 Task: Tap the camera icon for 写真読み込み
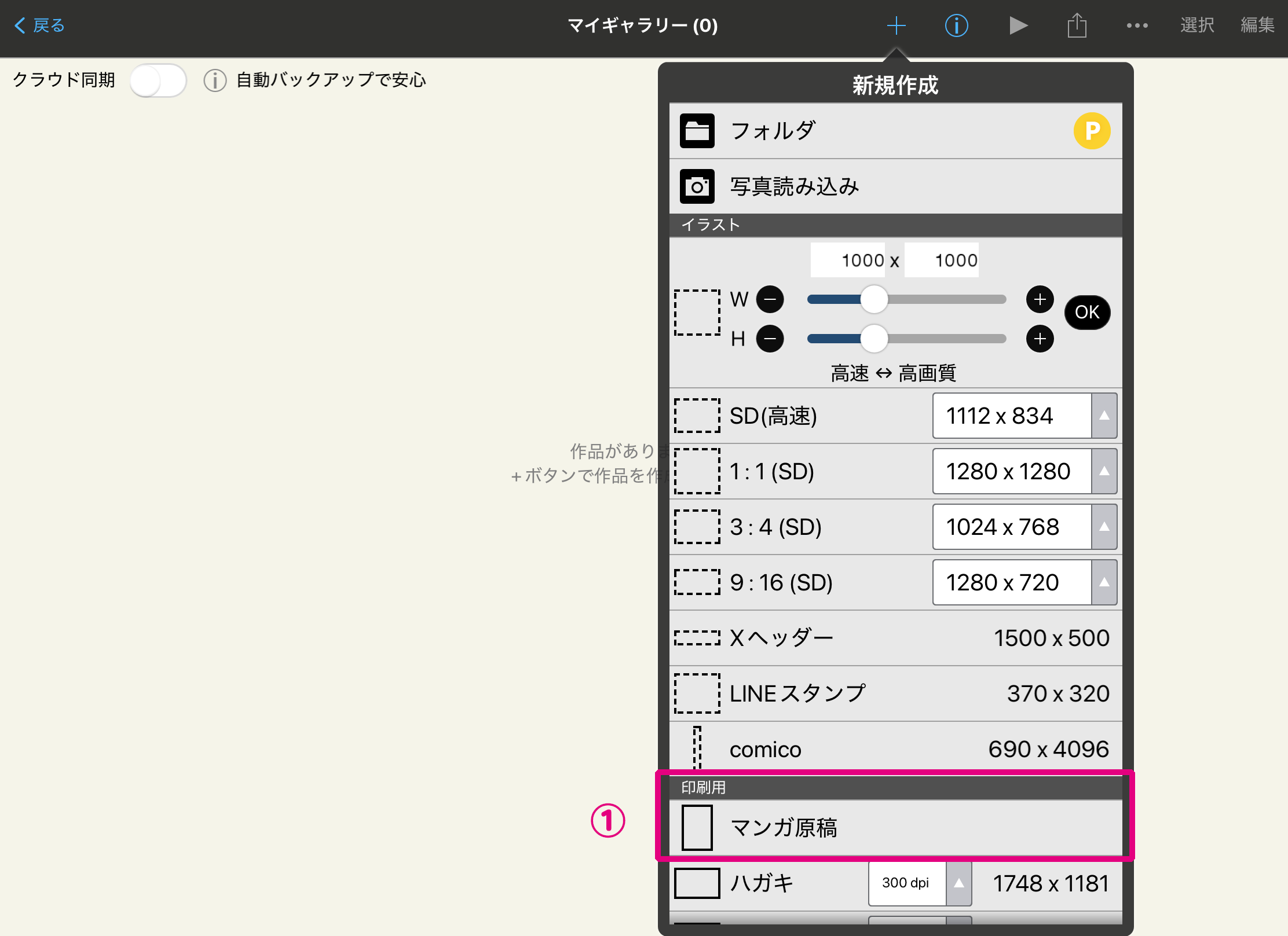pos(697,186)
